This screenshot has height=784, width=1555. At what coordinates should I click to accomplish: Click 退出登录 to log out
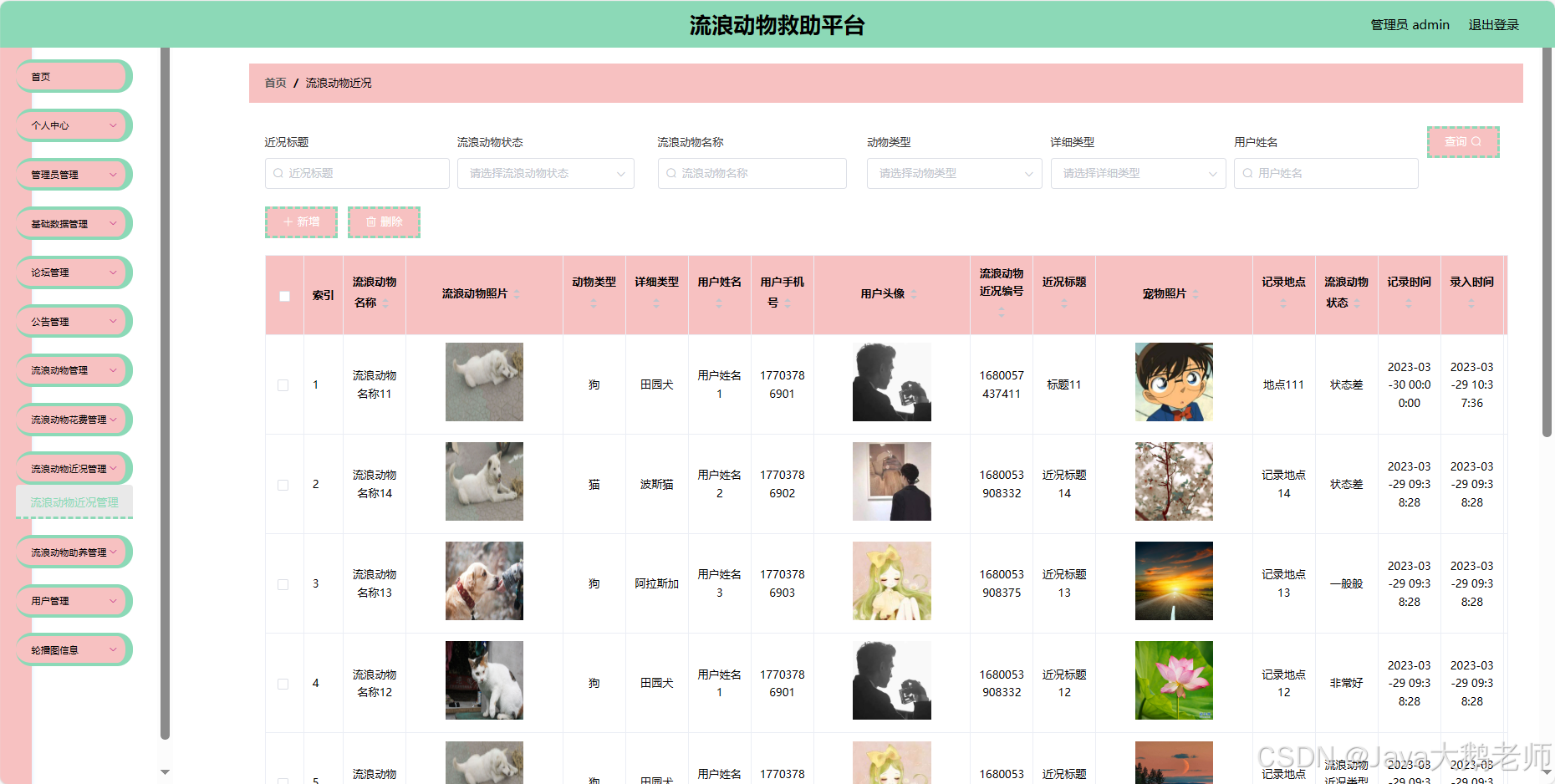click(x=1493, y=25)
